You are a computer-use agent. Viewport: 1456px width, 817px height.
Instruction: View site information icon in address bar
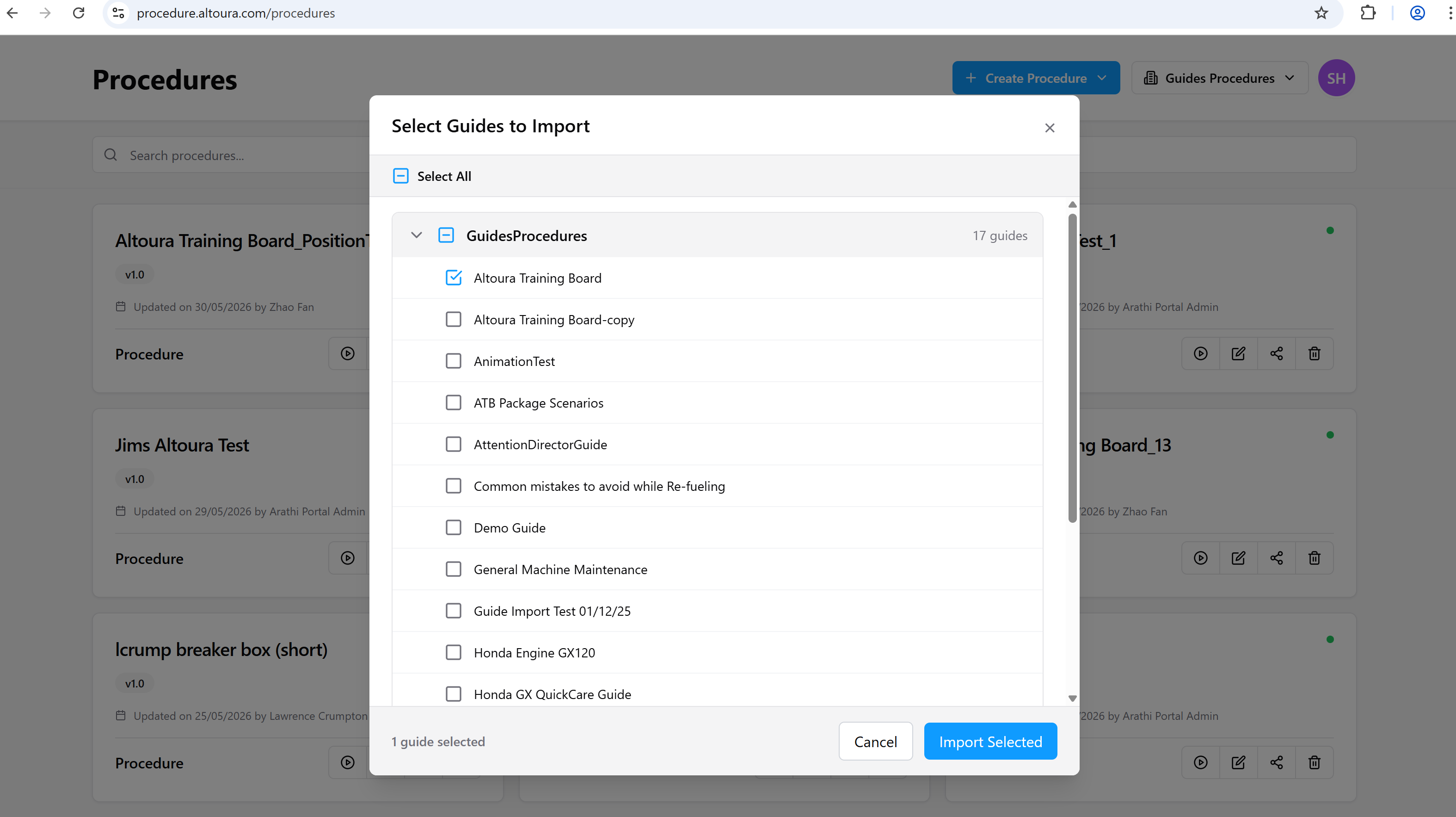pos(118,13)
